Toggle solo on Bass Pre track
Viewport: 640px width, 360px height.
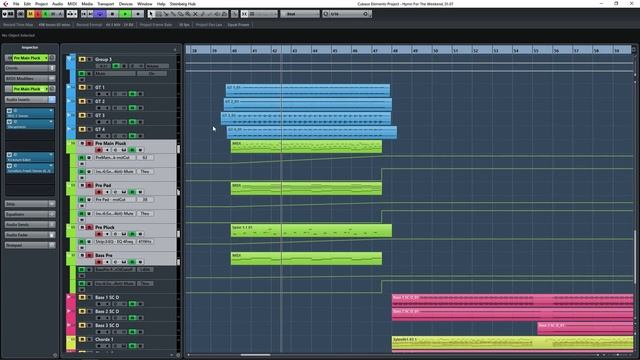pyautogui.click(x=89, y=255)
